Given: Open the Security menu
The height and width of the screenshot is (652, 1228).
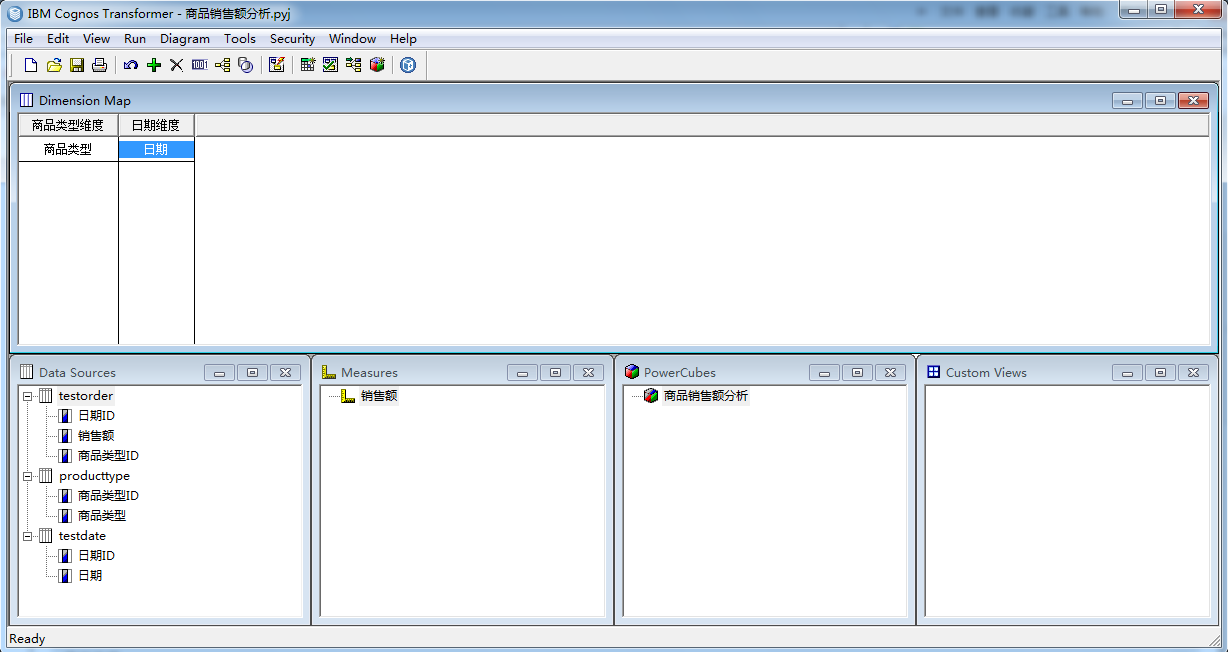Looking at the screenshot, I should tap(292, 39).
